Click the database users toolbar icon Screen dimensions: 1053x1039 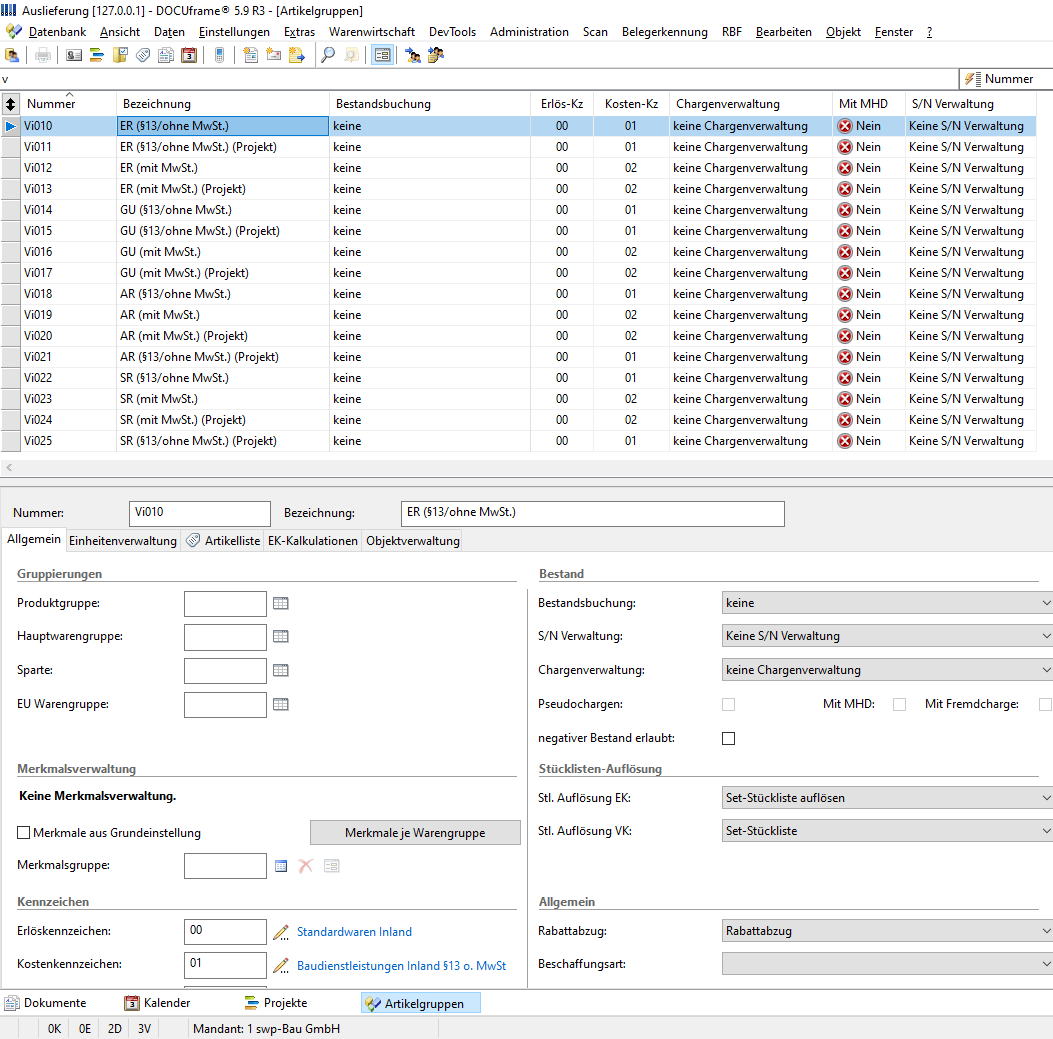(x=12, y=55)
